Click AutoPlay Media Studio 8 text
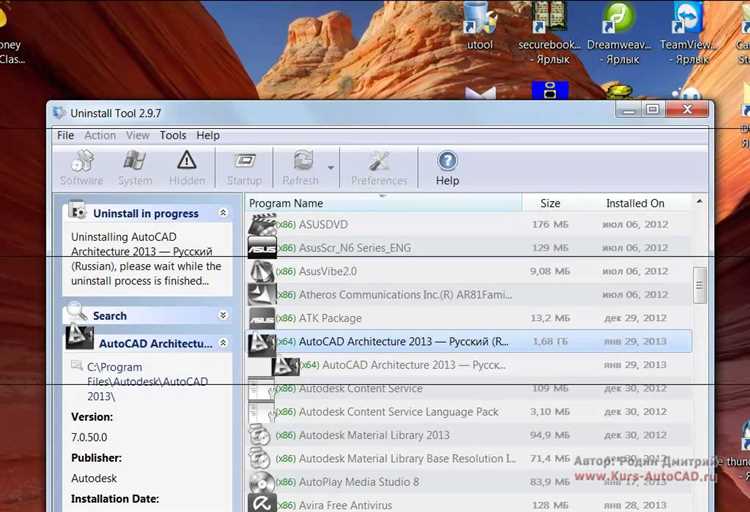750x512 pixels. pyautogui.click(x=359, y=482)
